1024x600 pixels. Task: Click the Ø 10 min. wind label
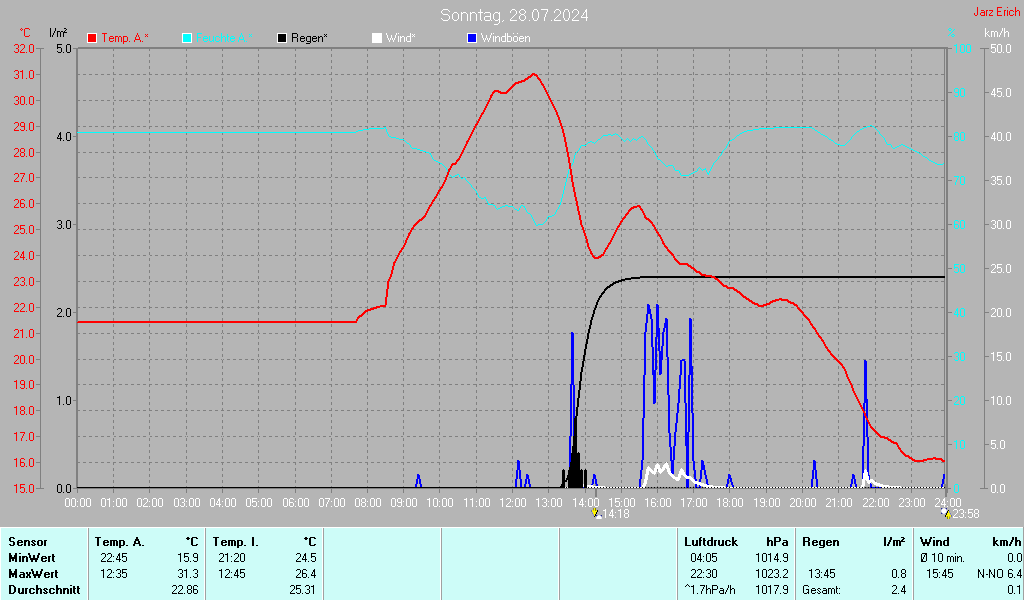942,558
